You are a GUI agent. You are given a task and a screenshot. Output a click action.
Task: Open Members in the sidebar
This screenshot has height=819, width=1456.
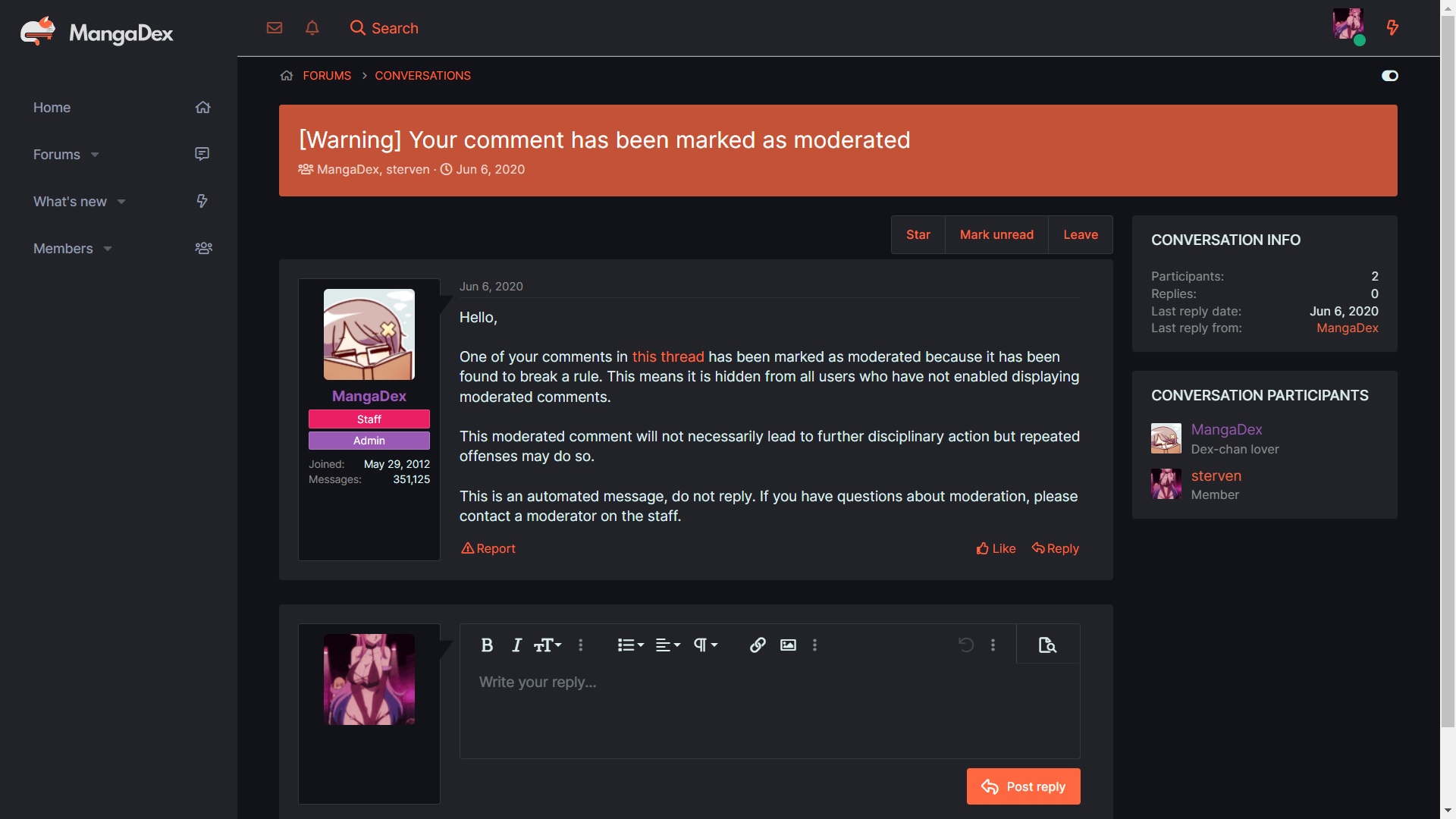[63, 249]
